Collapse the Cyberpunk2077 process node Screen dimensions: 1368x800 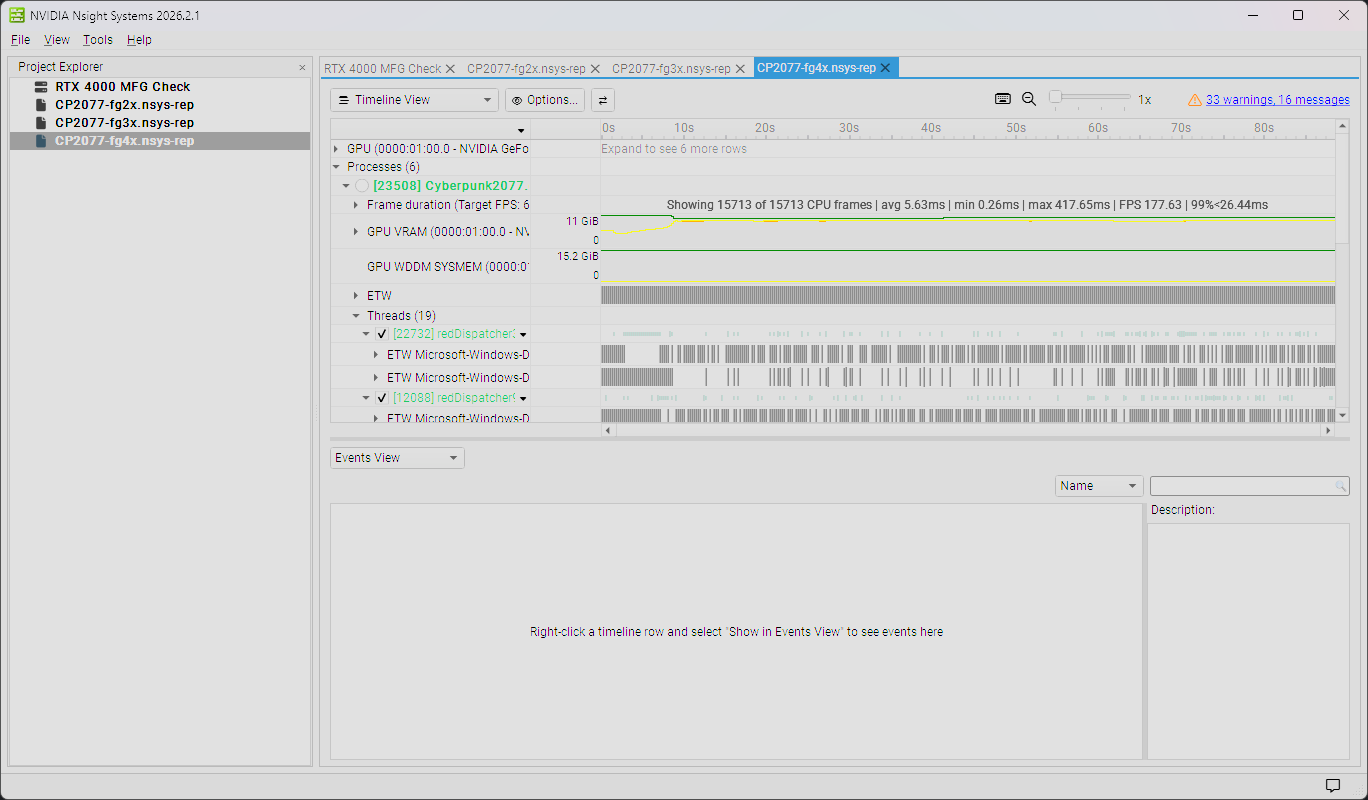tap(346, 186)
